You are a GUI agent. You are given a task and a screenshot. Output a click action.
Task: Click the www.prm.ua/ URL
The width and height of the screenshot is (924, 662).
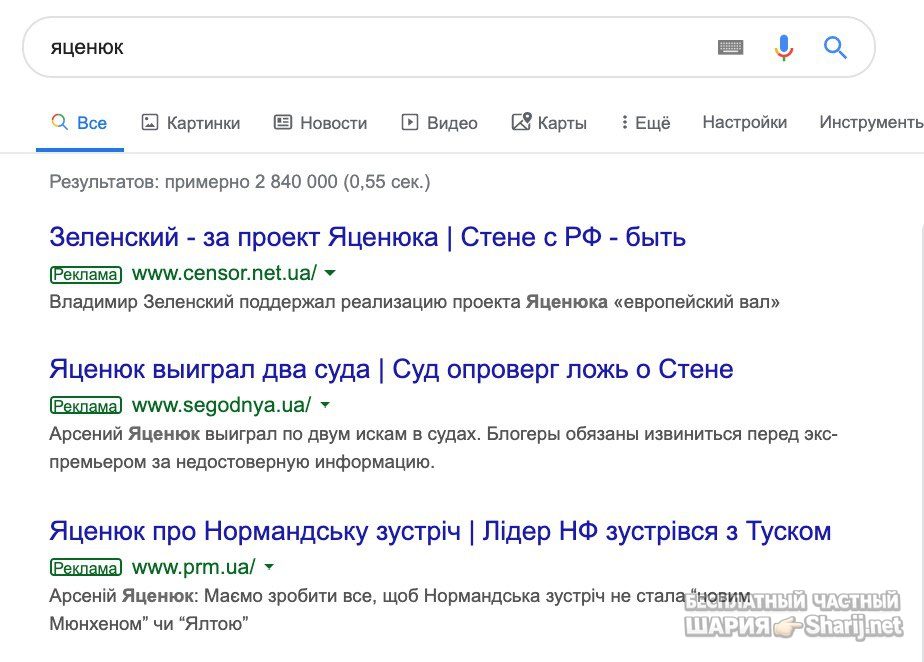[193, 567]
